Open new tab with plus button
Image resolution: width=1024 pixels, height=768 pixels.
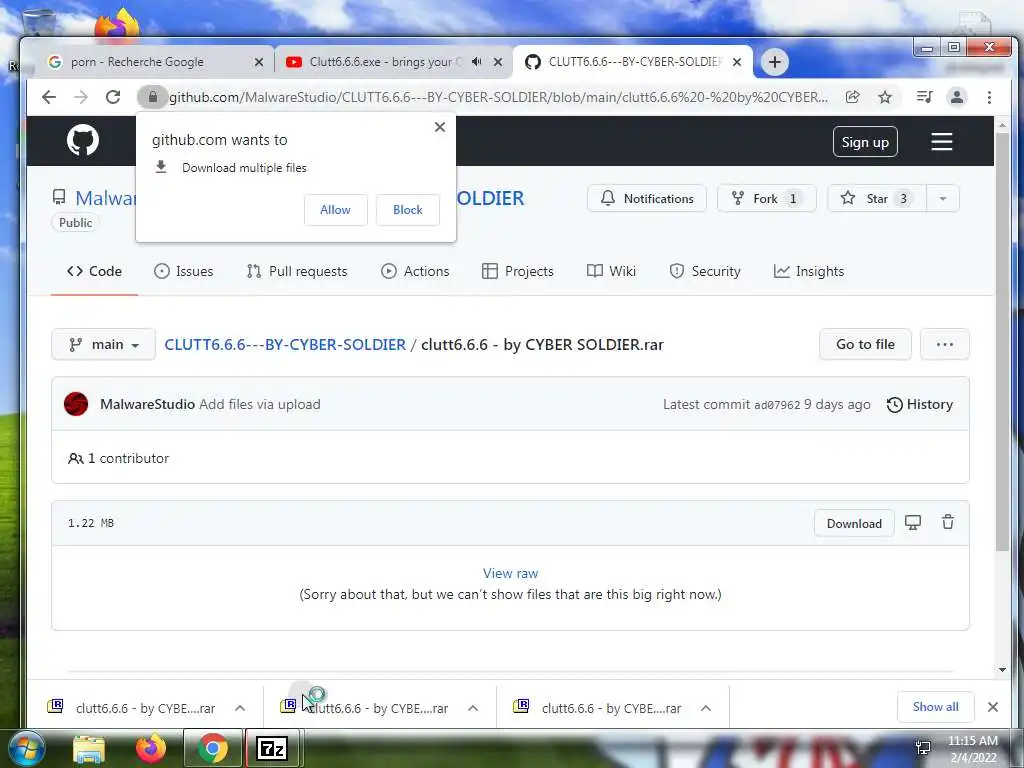[775, 62]
